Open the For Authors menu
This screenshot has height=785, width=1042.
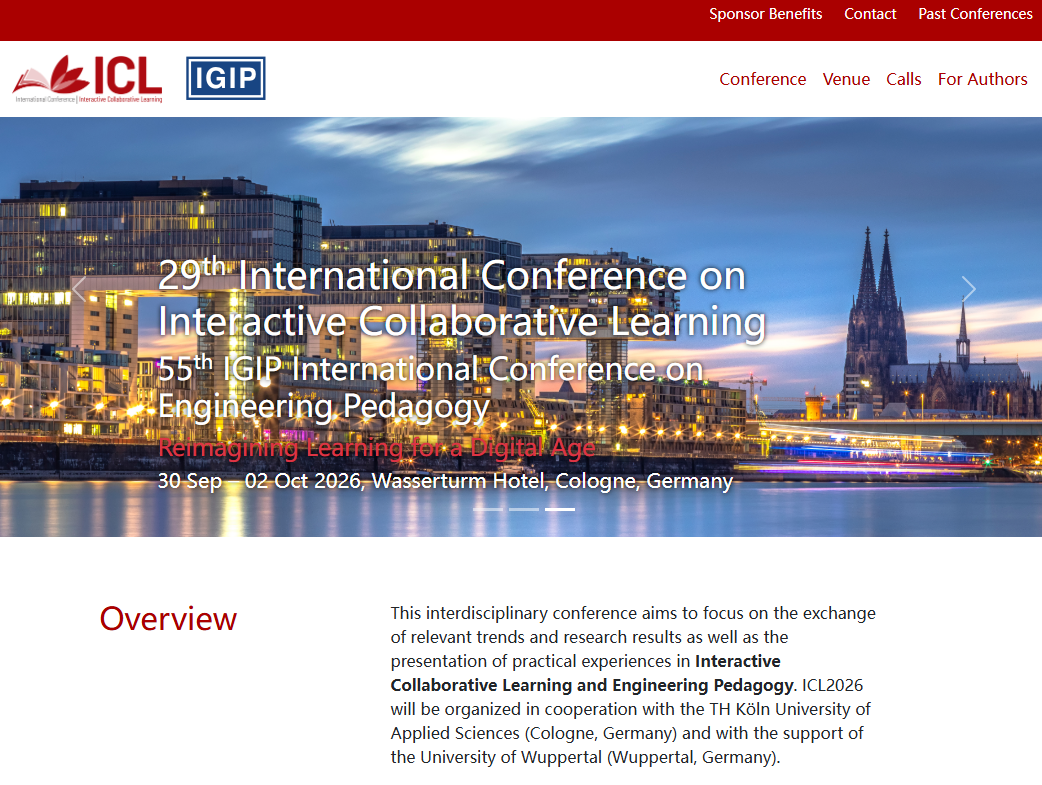coord(982,79)
